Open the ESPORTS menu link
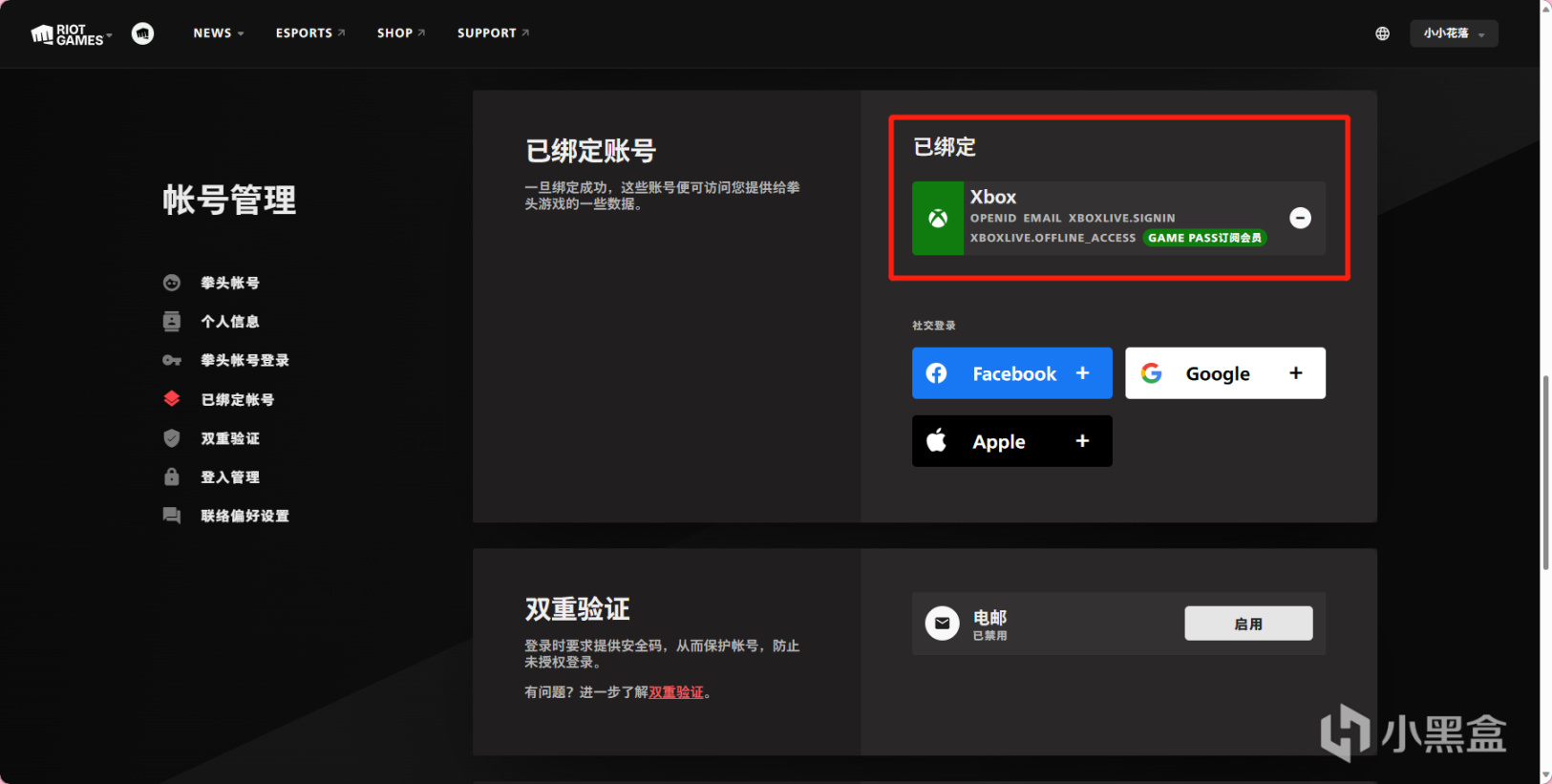Viewport: 1552px width, 784px height. tap(310, 33)
